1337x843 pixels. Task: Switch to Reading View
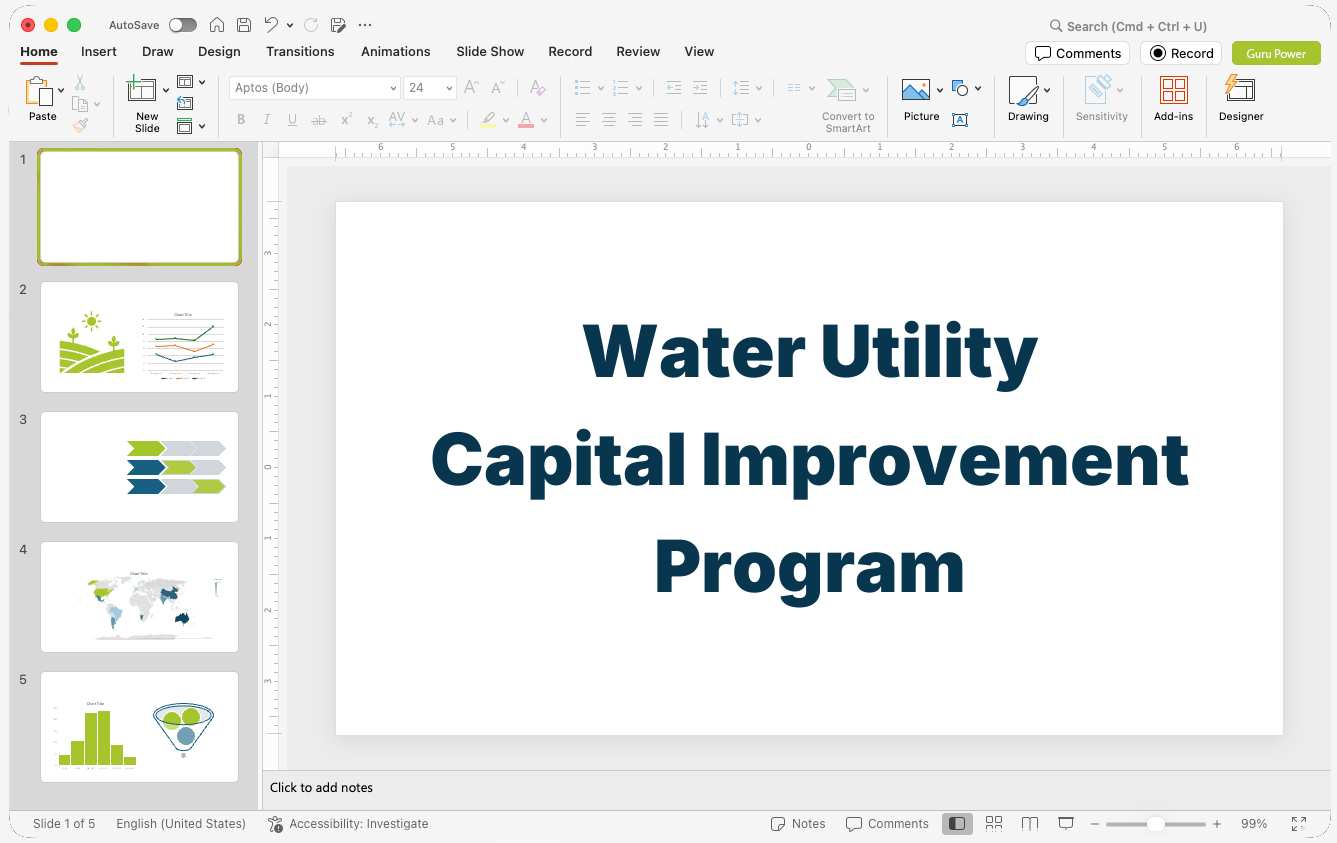pyautogui.click(x=1030, y=824)
